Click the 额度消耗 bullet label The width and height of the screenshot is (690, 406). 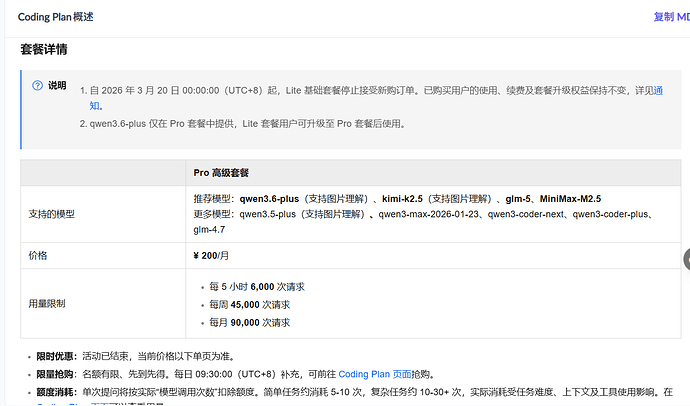click(x=55, y=392)
